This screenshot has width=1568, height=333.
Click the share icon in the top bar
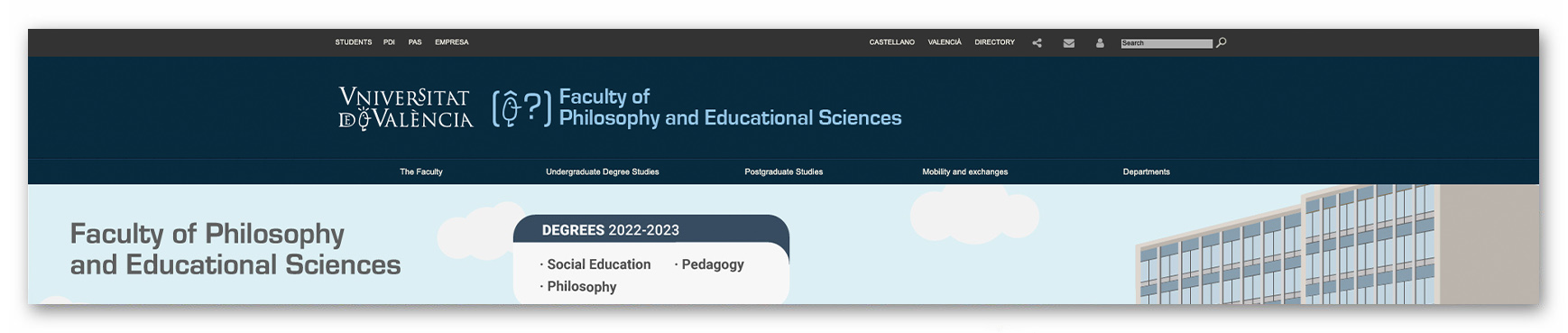[x=1037, y=42]
